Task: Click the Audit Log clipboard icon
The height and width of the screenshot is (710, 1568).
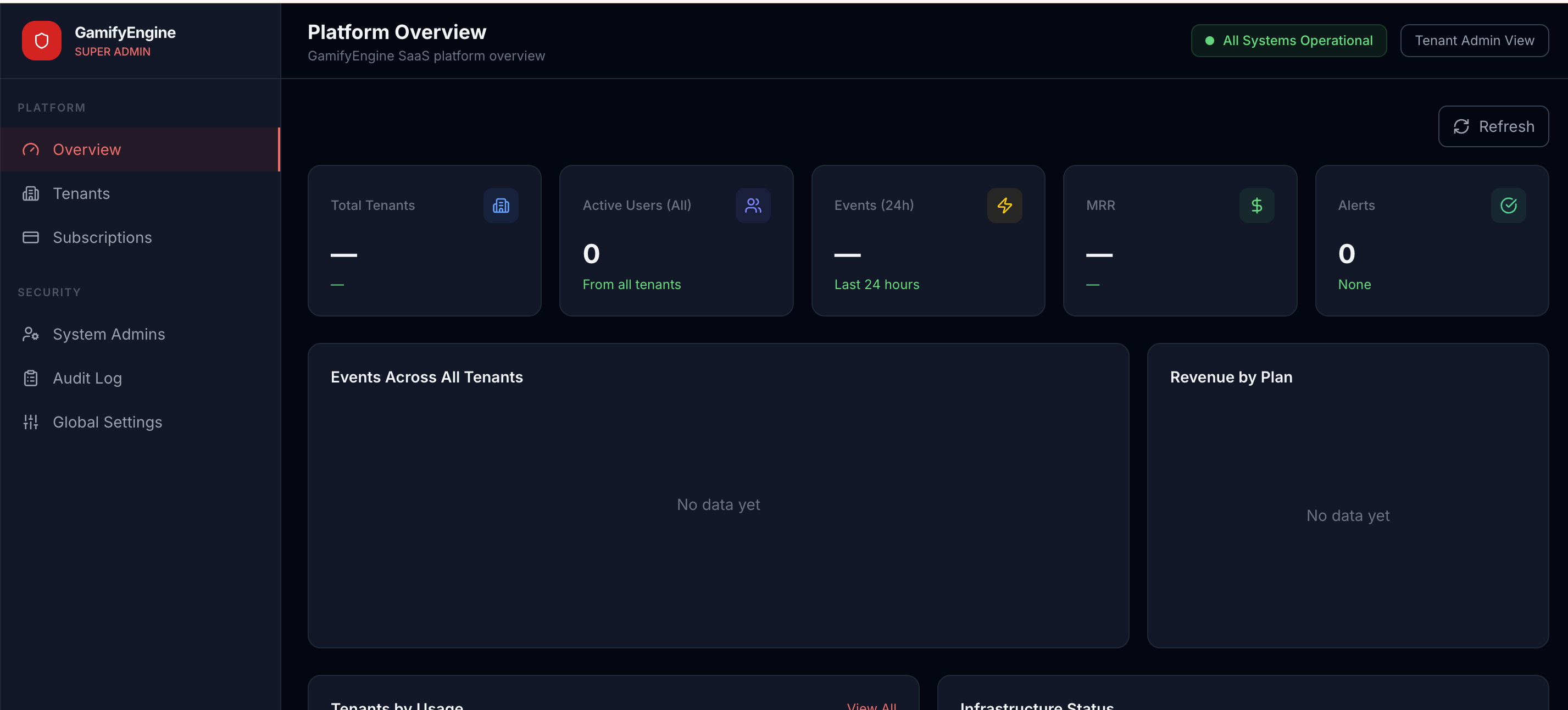Action: (30, 378)
